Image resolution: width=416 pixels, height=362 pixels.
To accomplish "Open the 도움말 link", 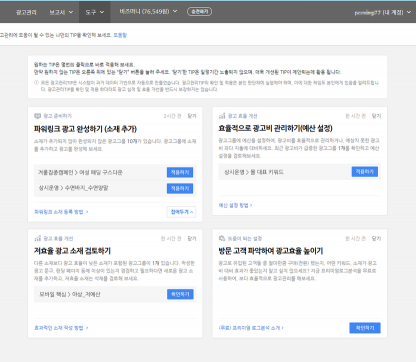I will click(120, 35).
